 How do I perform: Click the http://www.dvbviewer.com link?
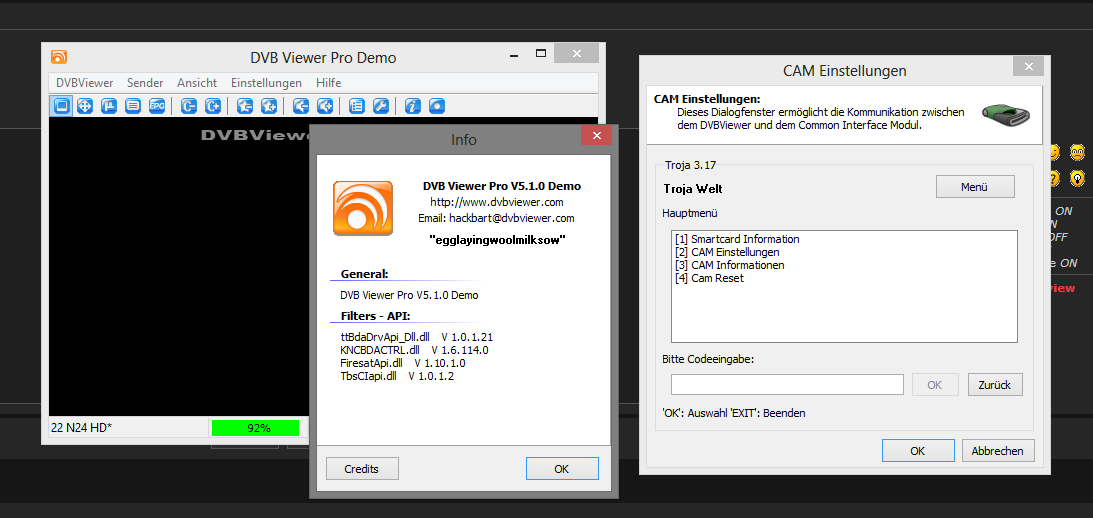point(496,202)
